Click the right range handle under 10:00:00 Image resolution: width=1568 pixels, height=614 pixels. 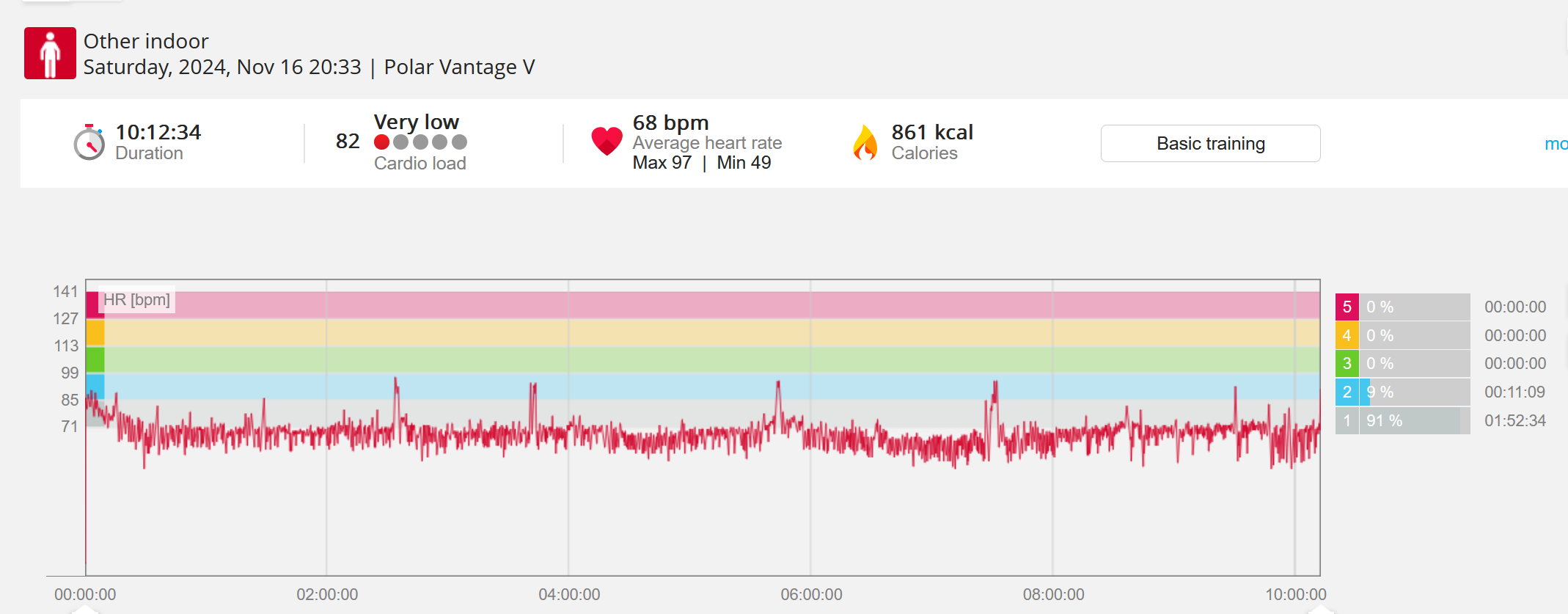(x=1319, y=608)
